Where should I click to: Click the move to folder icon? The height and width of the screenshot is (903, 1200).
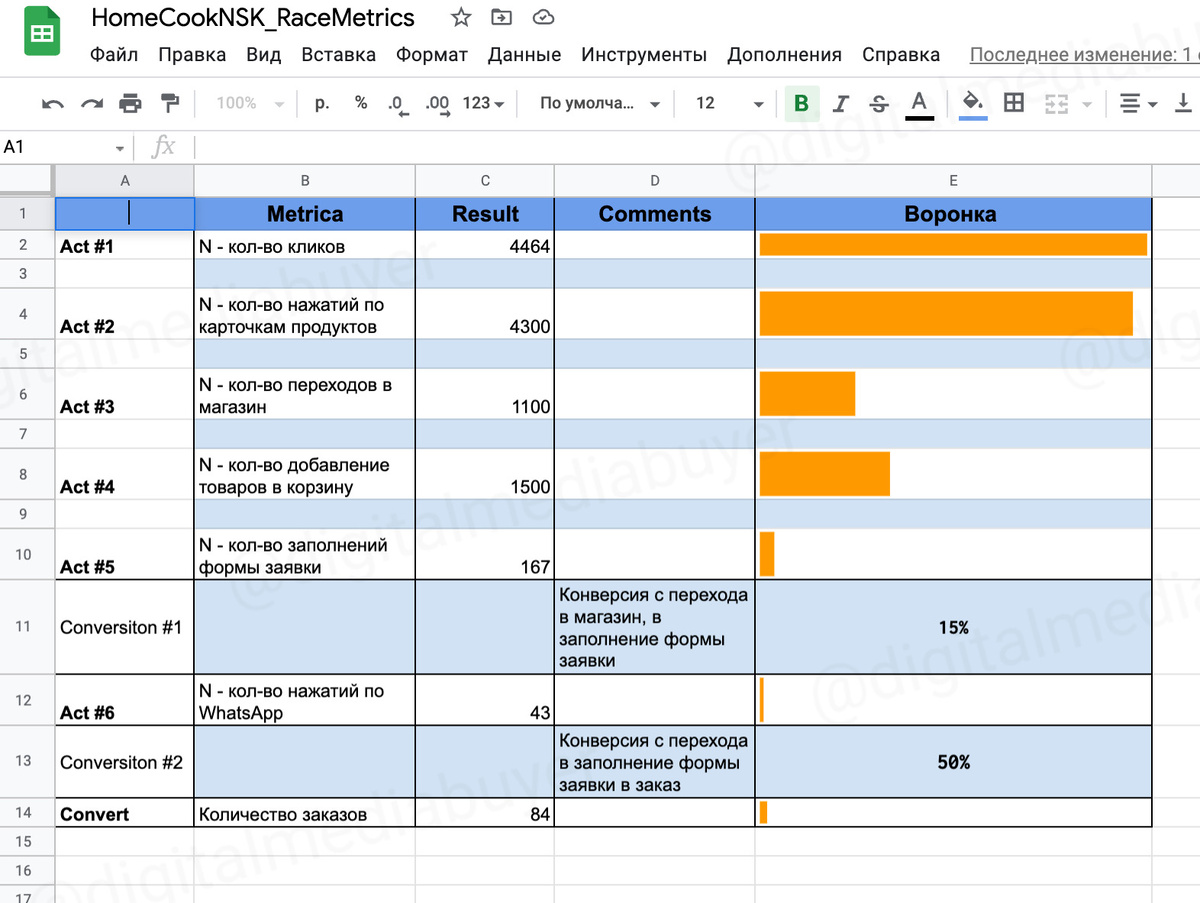click(502, 18)
